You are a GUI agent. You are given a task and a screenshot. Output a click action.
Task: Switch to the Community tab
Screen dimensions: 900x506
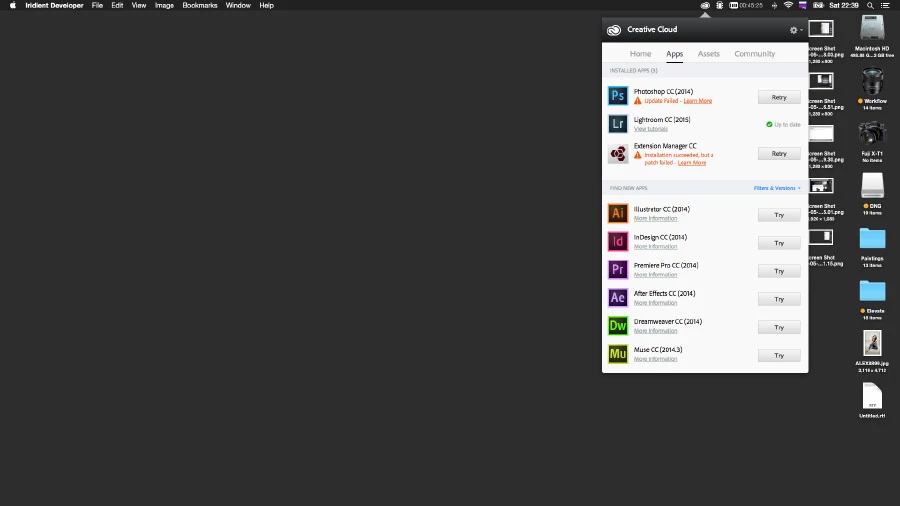754,53
